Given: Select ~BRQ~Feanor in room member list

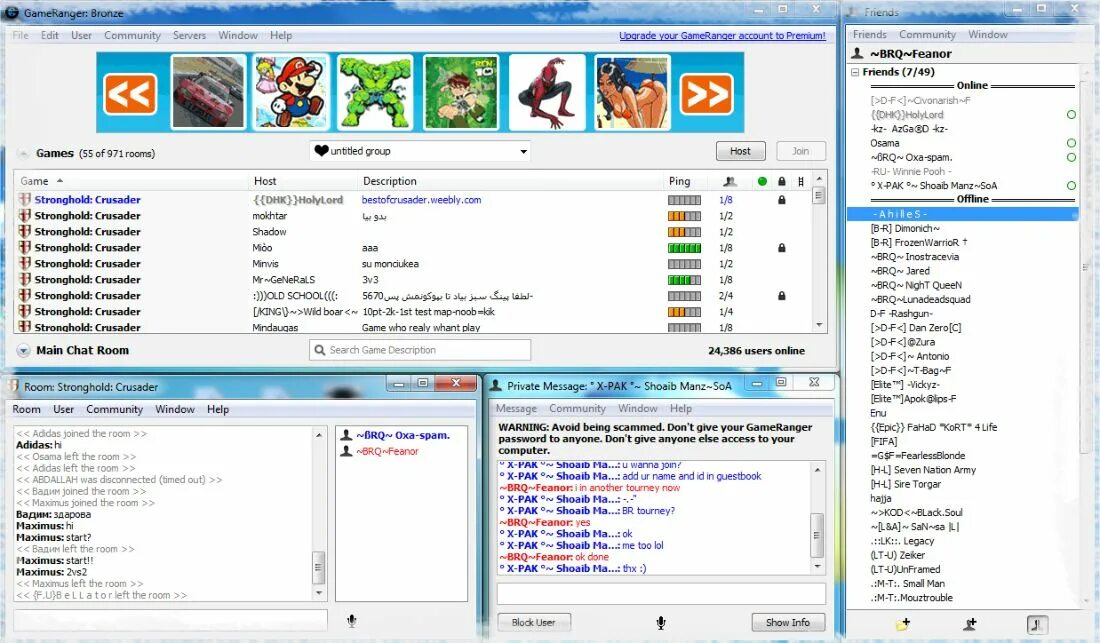Looking at the screenshot, I should 387,451.
